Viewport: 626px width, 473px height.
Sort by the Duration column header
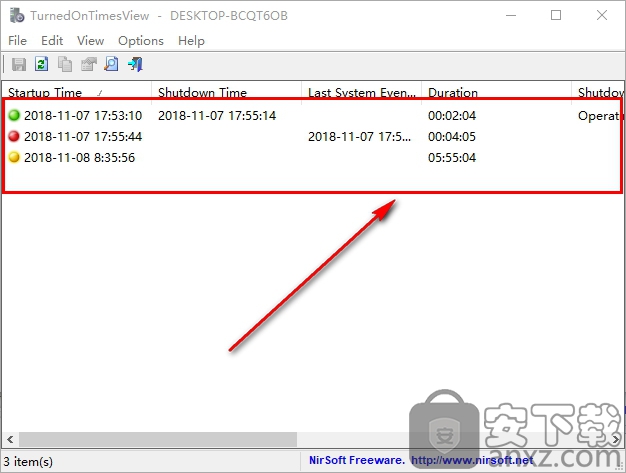(497, 93)
